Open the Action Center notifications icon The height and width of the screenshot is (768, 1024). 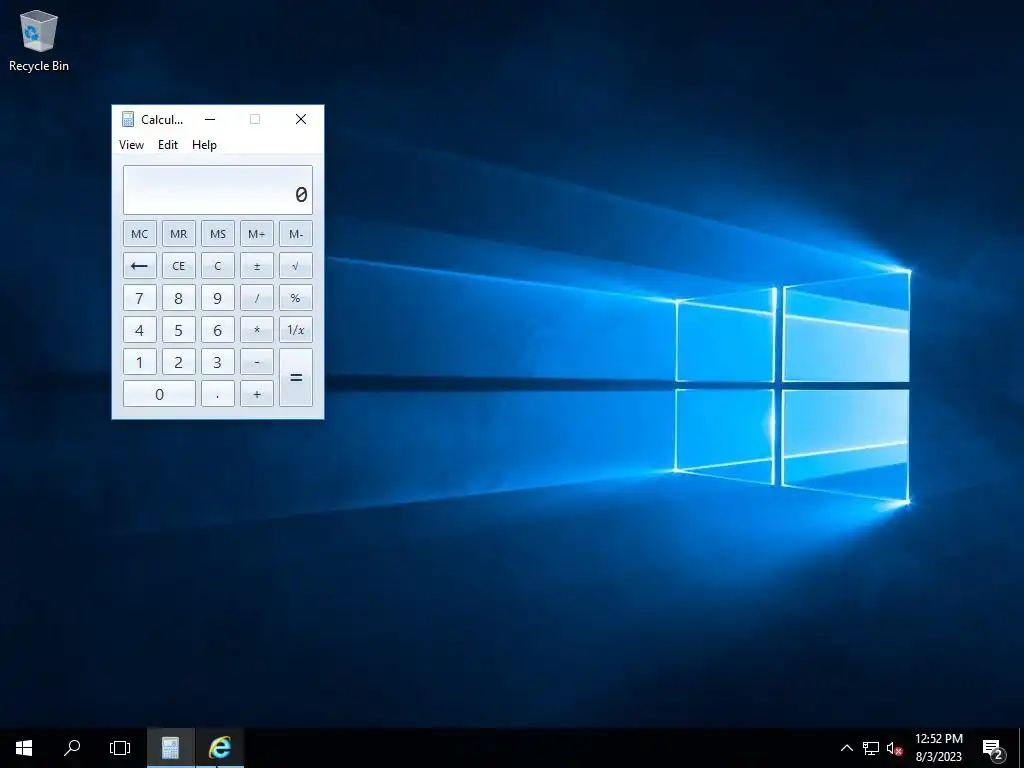993,748
